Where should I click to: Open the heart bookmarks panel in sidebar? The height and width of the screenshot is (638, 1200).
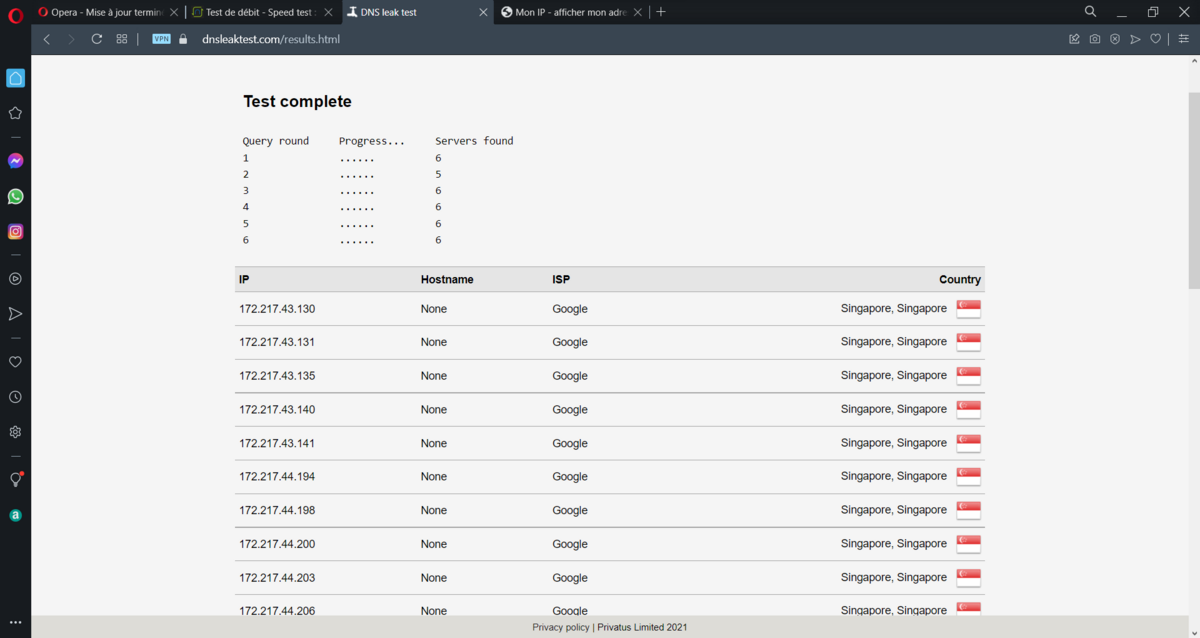(15, 362)
